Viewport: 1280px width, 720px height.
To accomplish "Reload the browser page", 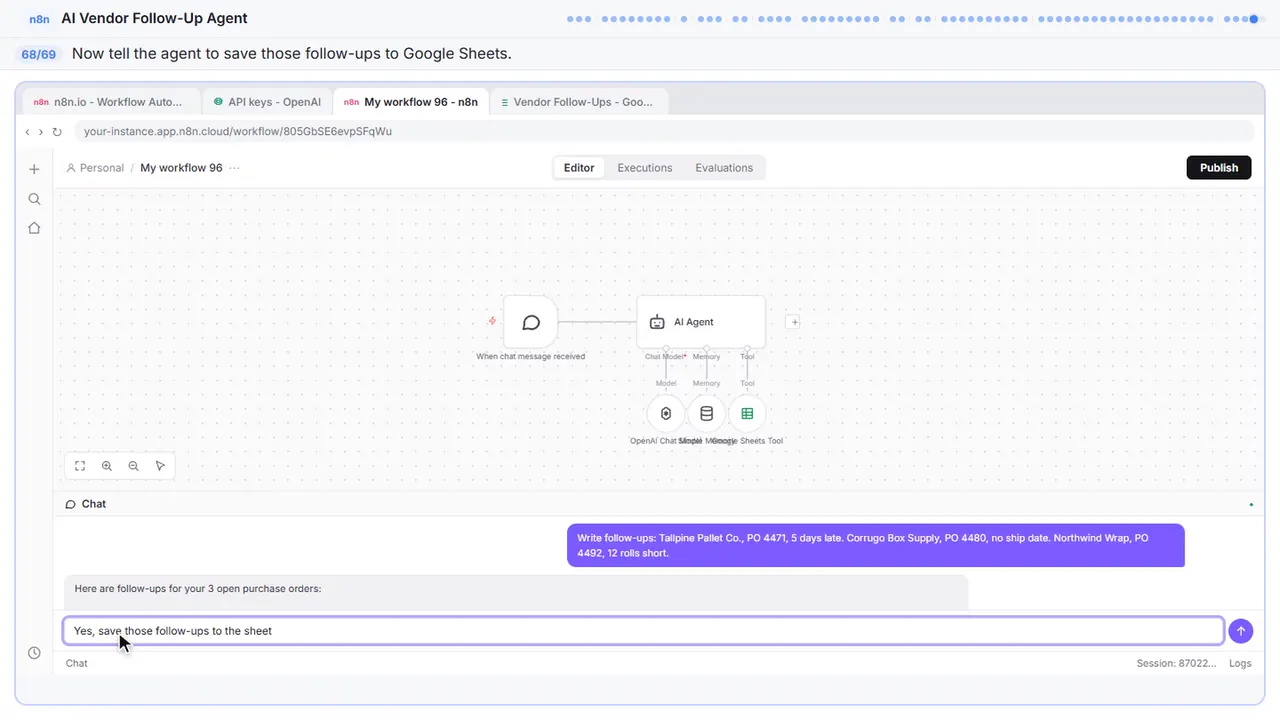I will click(57, 131).
